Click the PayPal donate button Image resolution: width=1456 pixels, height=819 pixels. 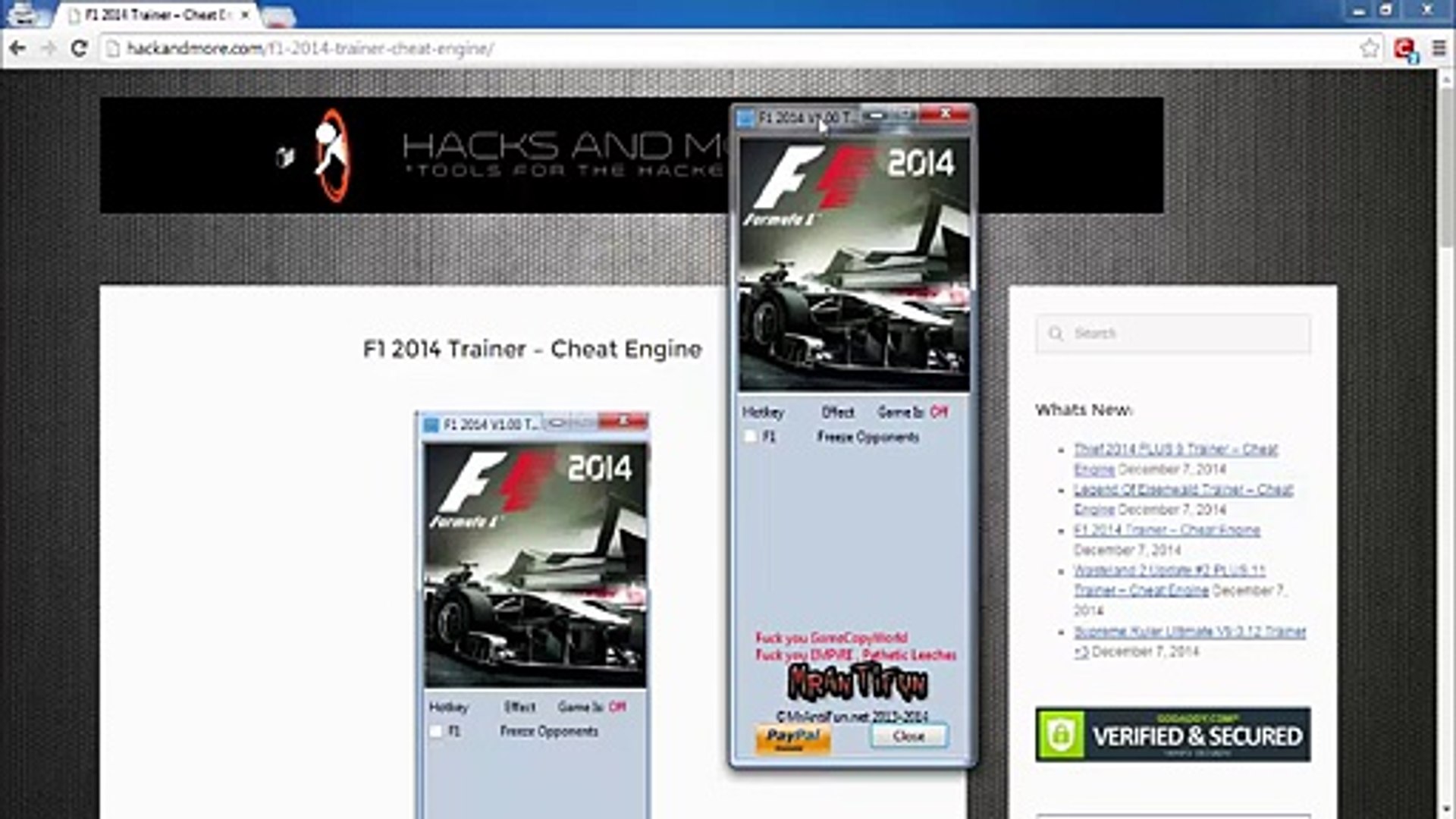[x=792, y=737]
